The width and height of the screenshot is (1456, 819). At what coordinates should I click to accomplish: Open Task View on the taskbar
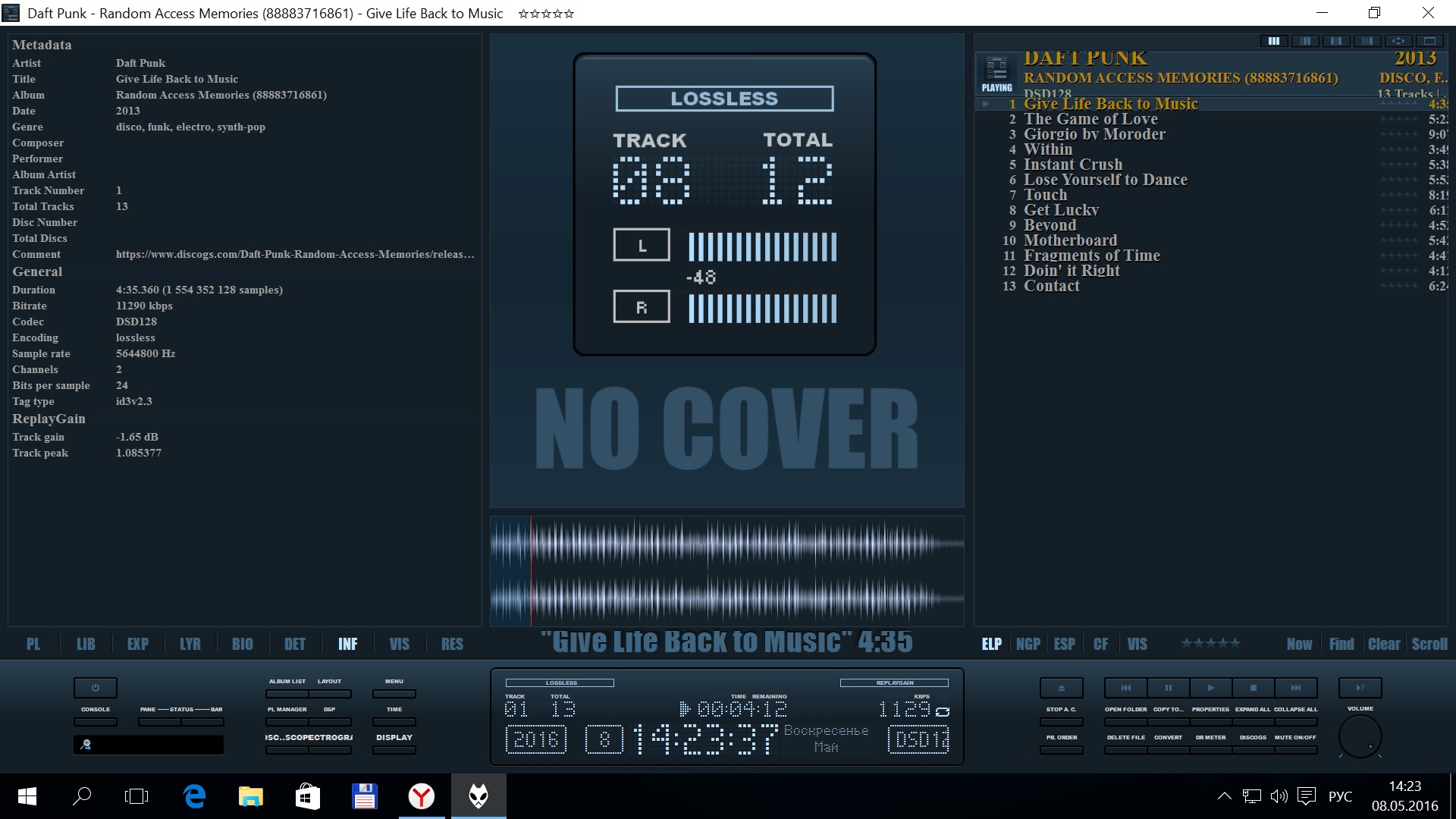pyautogui.click(x=136, y=796)
